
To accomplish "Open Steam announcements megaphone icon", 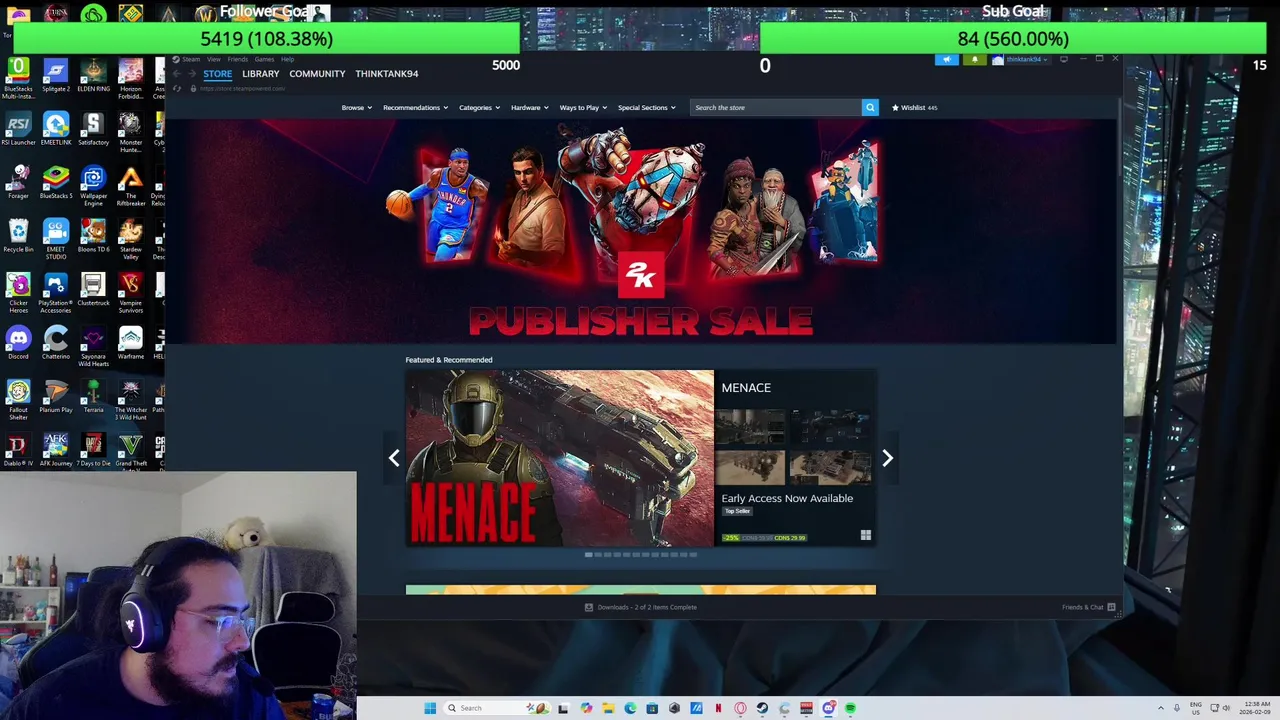I will tap(947, 60).
